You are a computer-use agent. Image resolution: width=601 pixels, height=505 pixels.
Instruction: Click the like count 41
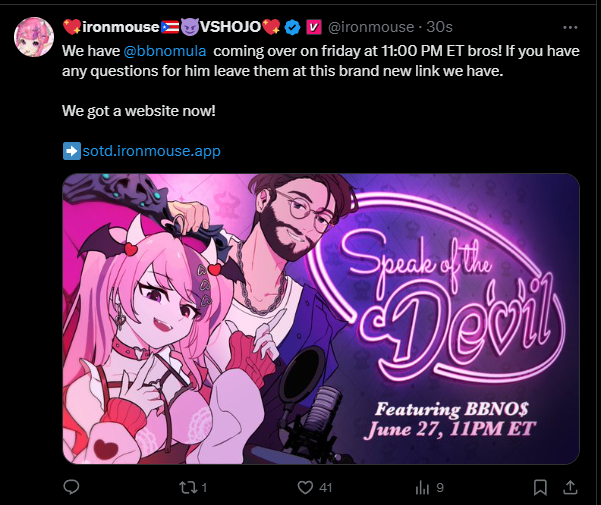click(x=325, y=488)
